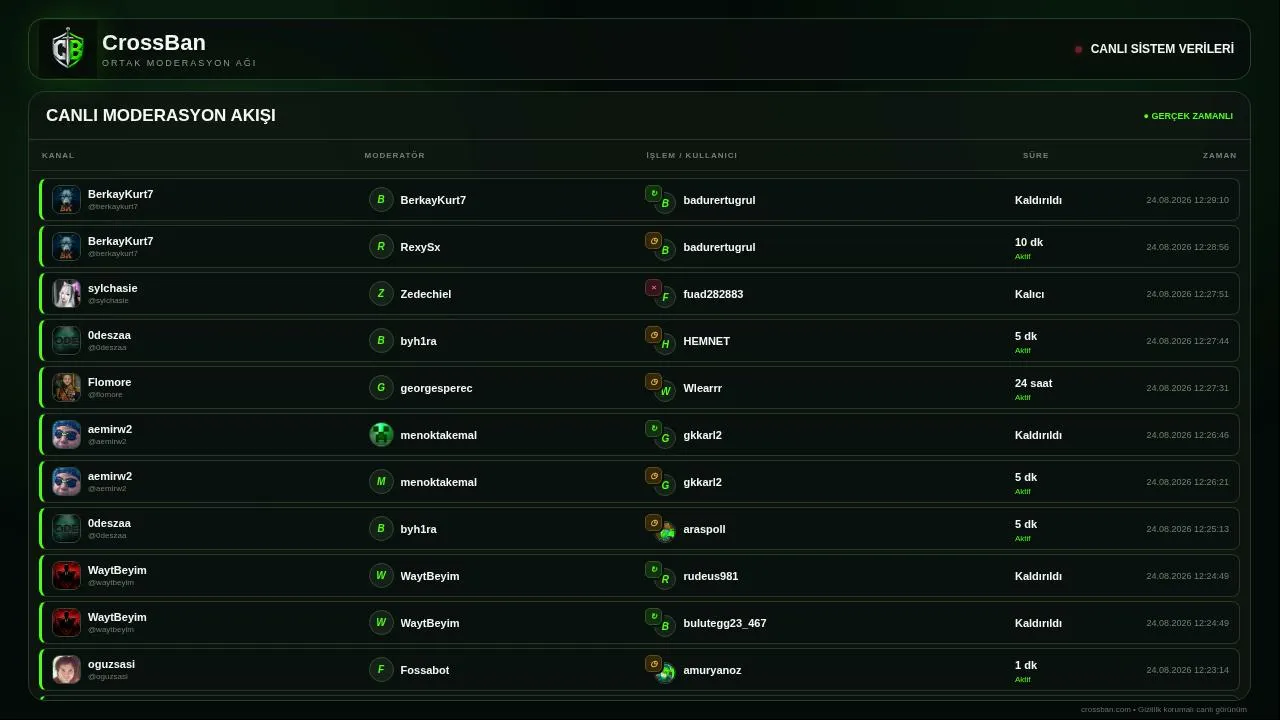Click the Minecraft avatar next to menoktakemal
This screenshot has width=1280, height=720.
click(381, 434)
